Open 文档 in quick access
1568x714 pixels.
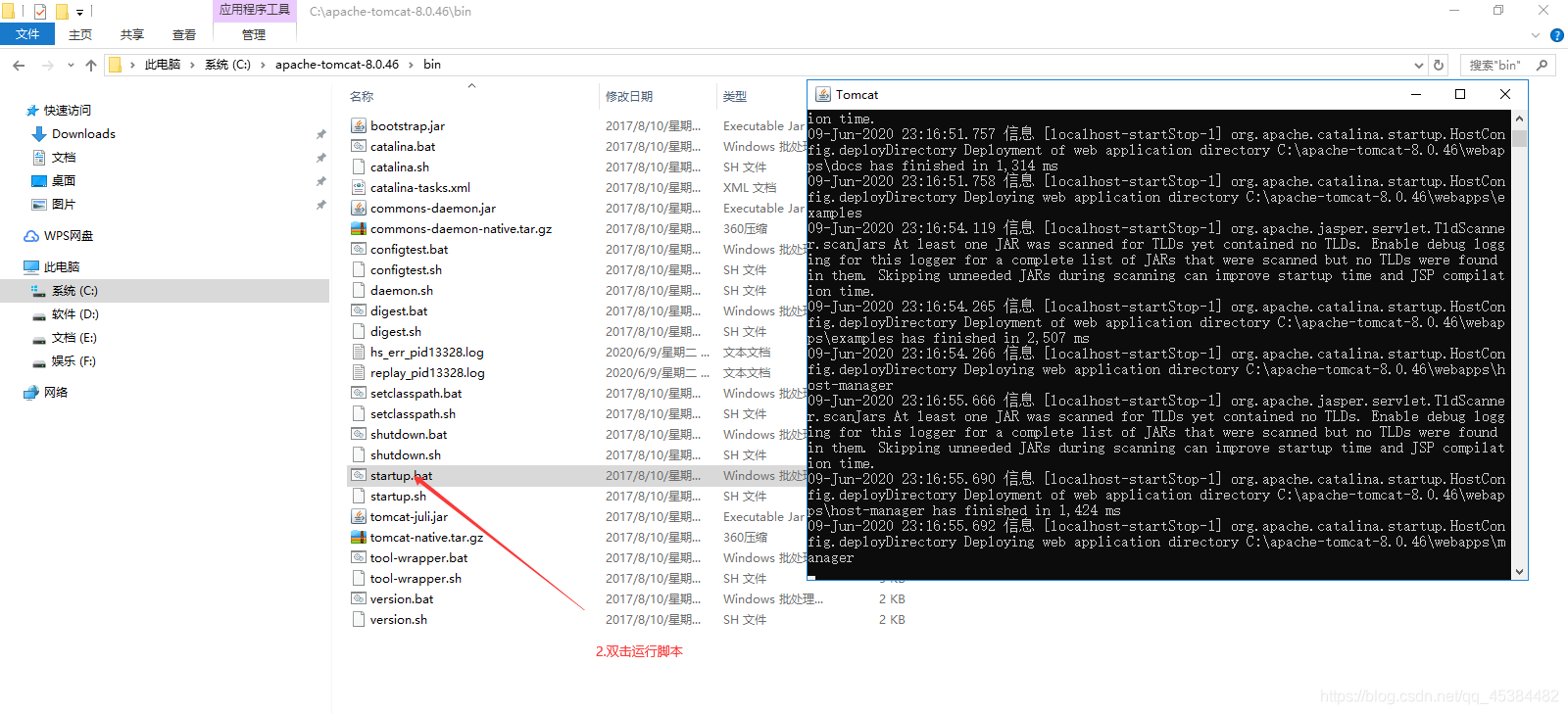pyautogui.click(x=64, y=158)
